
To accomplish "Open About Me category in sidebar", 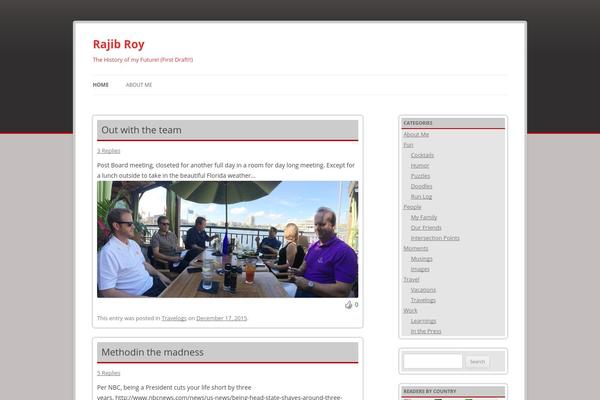I will click(416, 134).
